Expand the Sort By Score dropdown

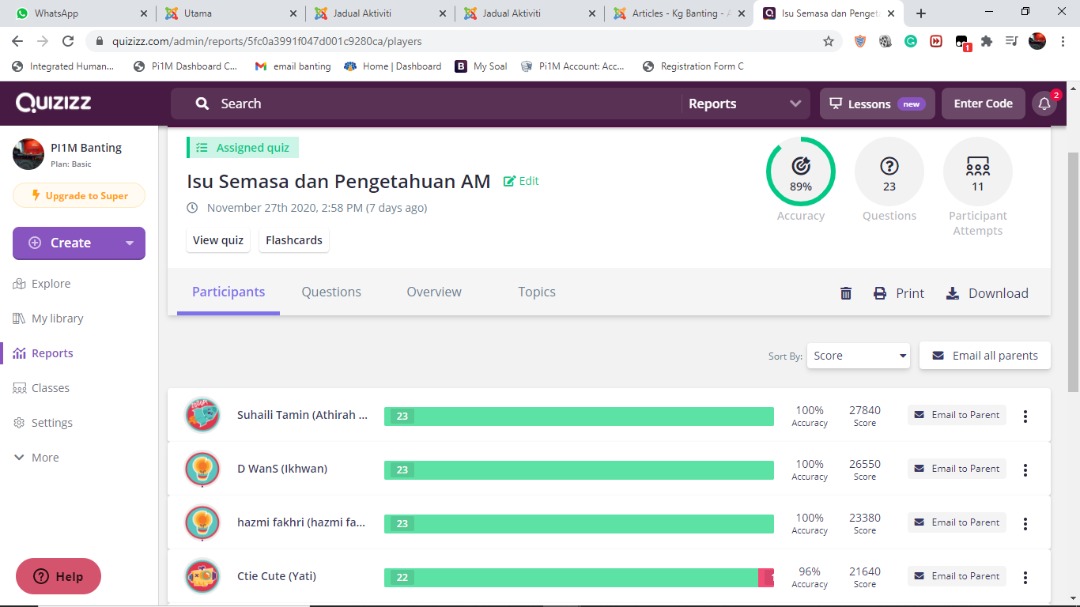[x=858, y=356]
